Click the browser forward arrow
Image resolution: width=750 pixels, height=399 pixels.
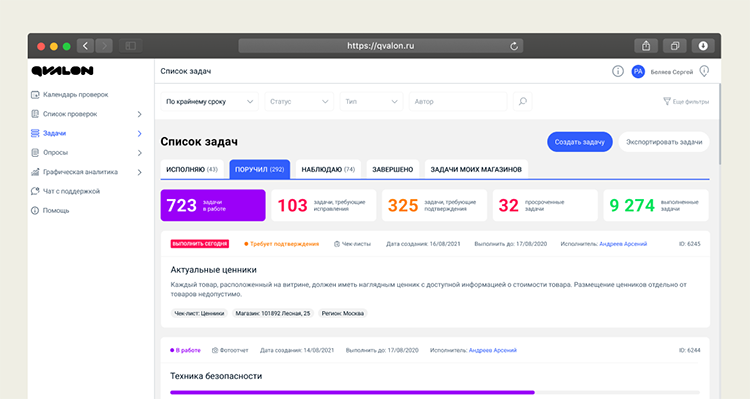tap(104, 46)
